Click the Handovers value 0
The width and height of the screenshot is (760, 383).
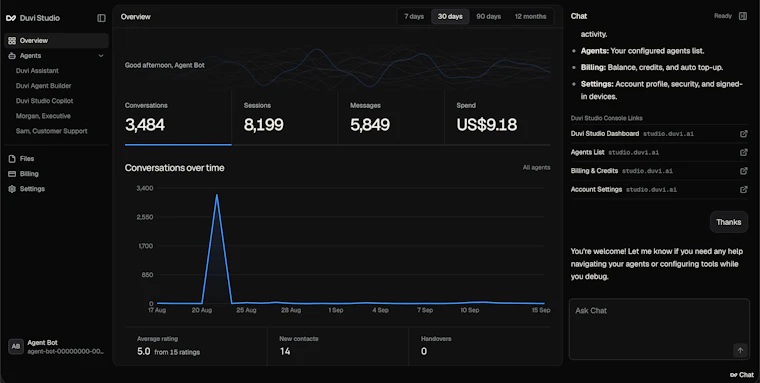(424, 351)
